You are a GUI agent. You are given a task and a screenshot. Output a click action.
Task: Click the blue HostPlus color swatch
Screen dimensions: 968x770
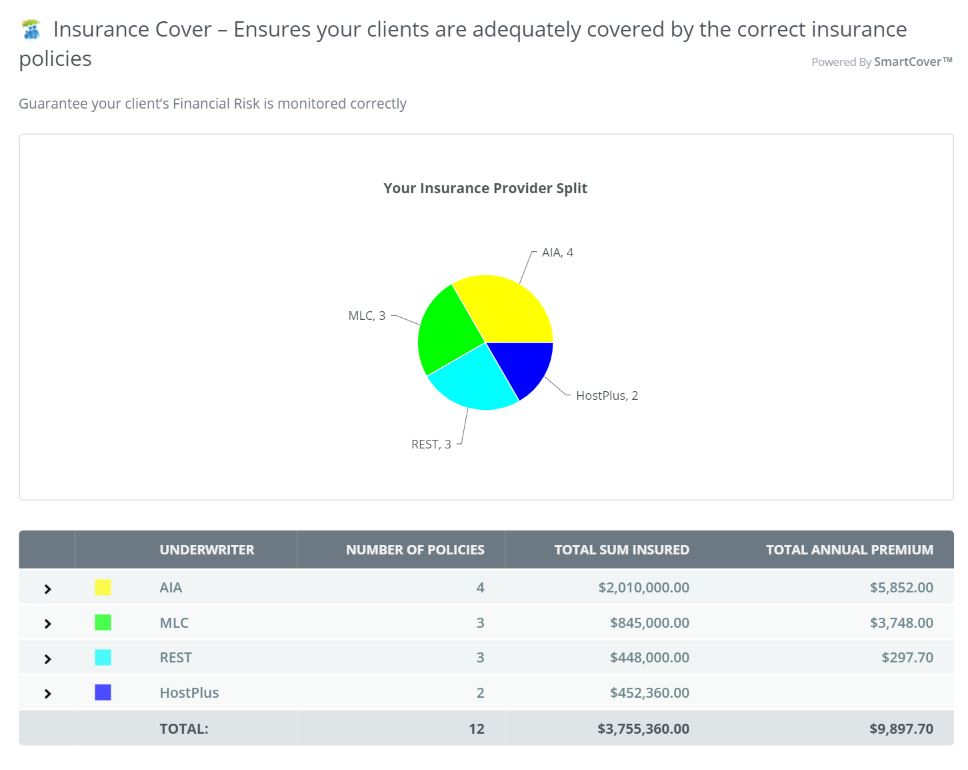coord(103,693)
